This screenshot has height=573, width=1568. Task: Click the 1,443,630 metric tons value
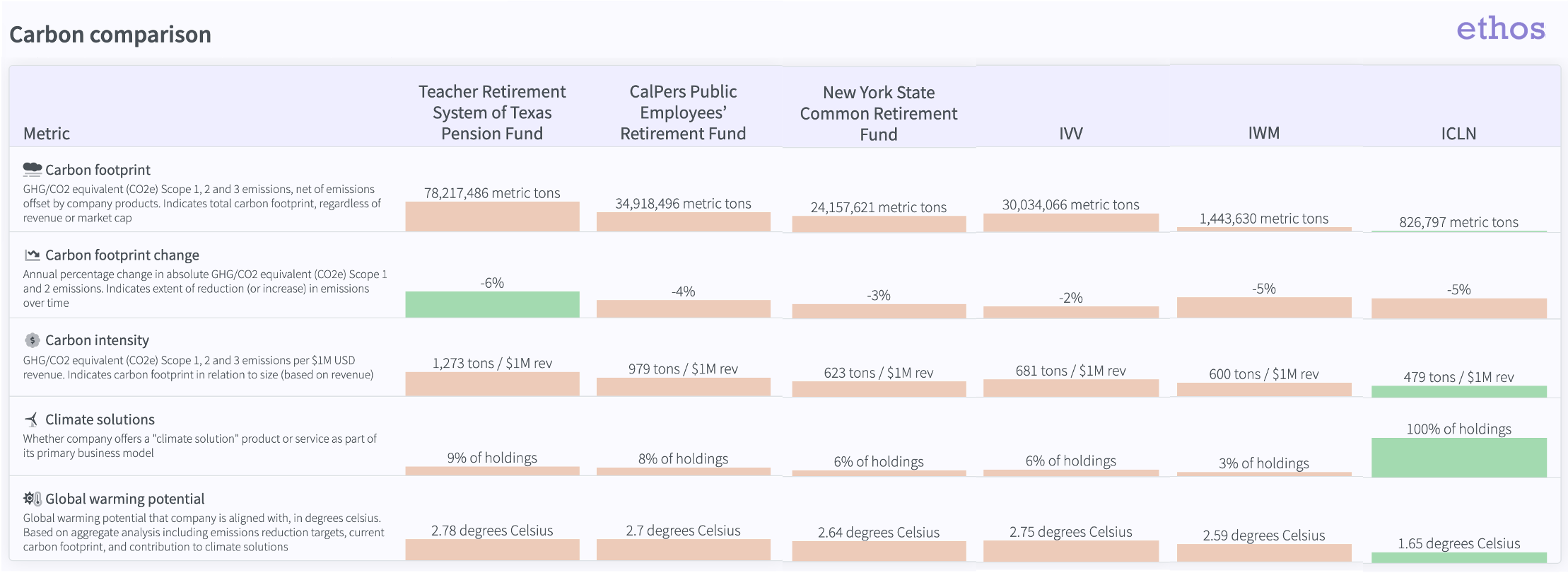coord(1264,219)
